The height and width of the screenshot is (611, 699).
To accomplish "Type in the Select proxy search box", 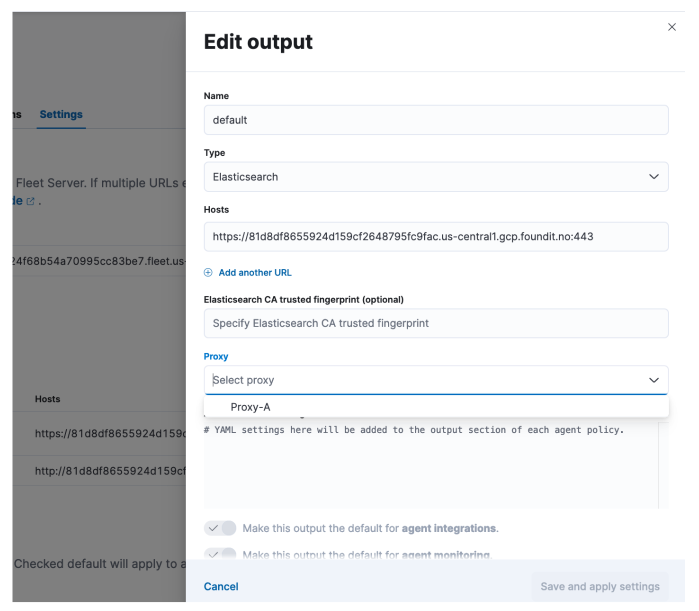I will [x=420, y=380].
